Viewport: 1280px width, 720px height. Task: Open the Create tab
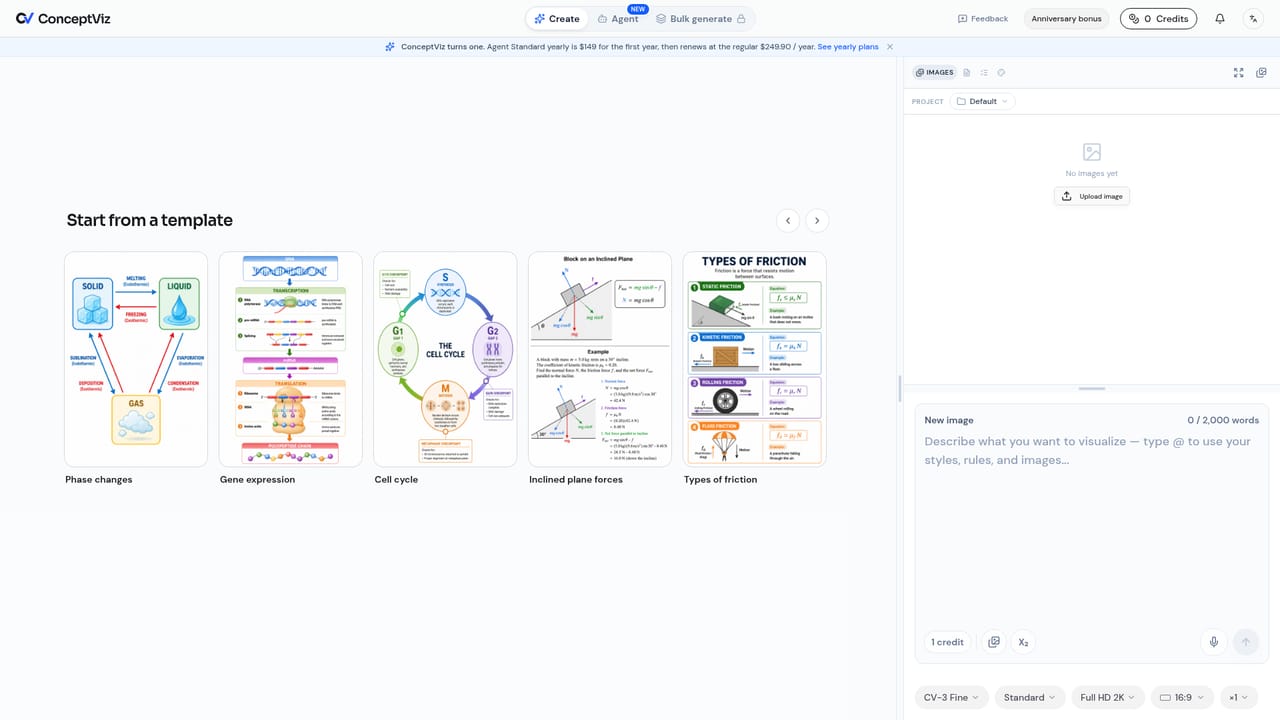[x=557, y=19]
